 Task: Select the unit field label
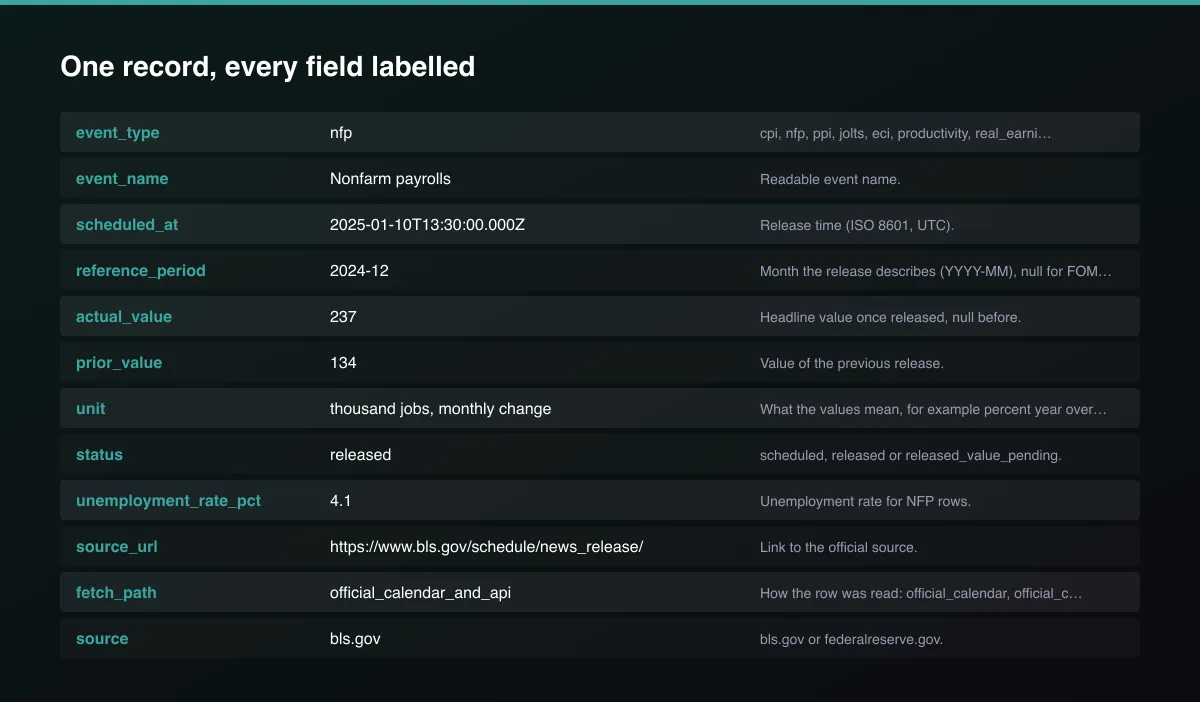coord(91,409)
